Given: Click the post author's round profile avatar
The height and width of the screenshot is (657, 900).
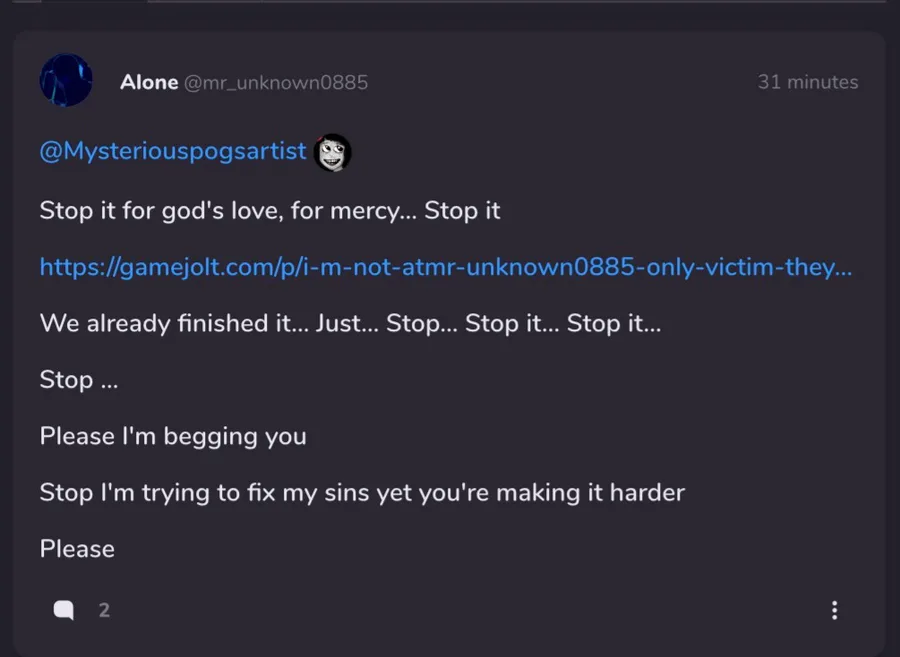Looking at the screenshot, I should [66, 81].
